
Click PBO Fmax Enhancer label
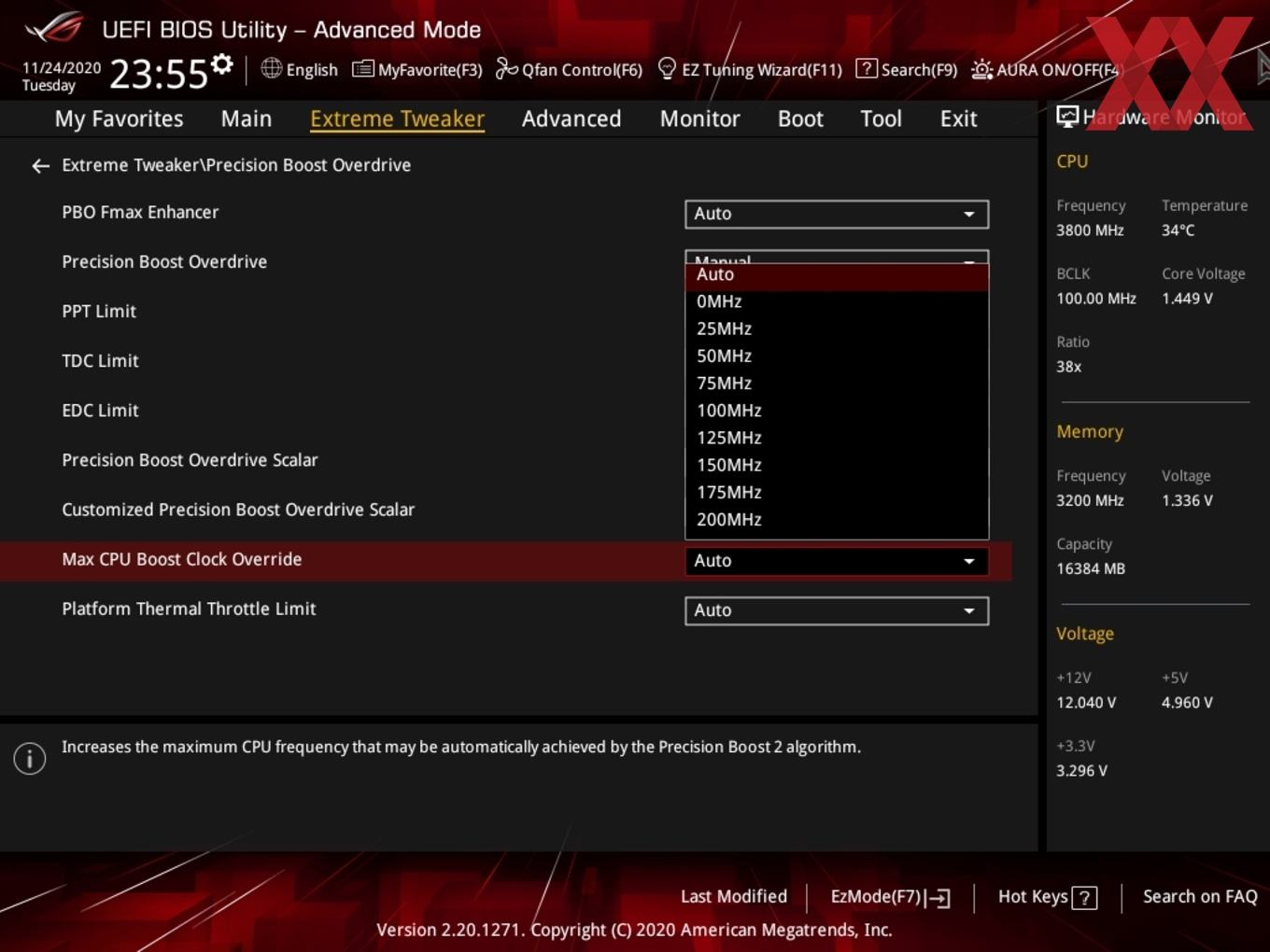coord(140,213)
